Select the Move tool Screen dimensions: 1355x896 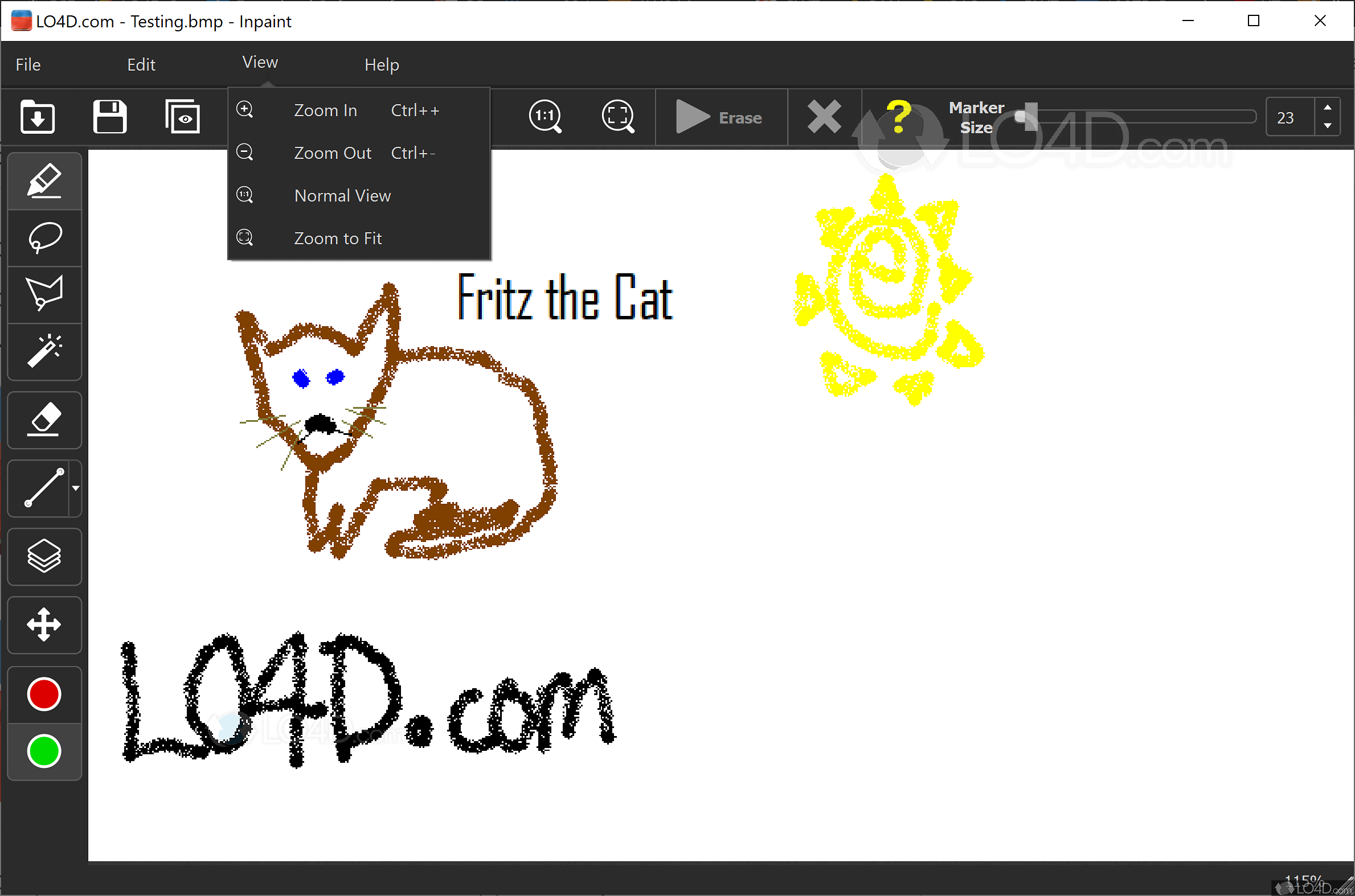[x=44, y=624]
